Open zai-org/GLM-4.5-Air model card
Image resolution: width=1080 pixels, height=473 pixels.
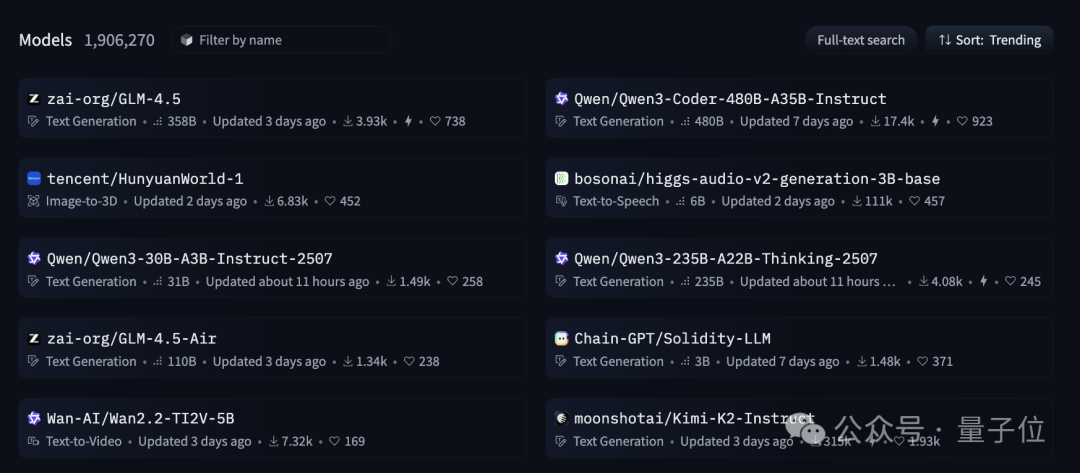(x=272, y=348)
